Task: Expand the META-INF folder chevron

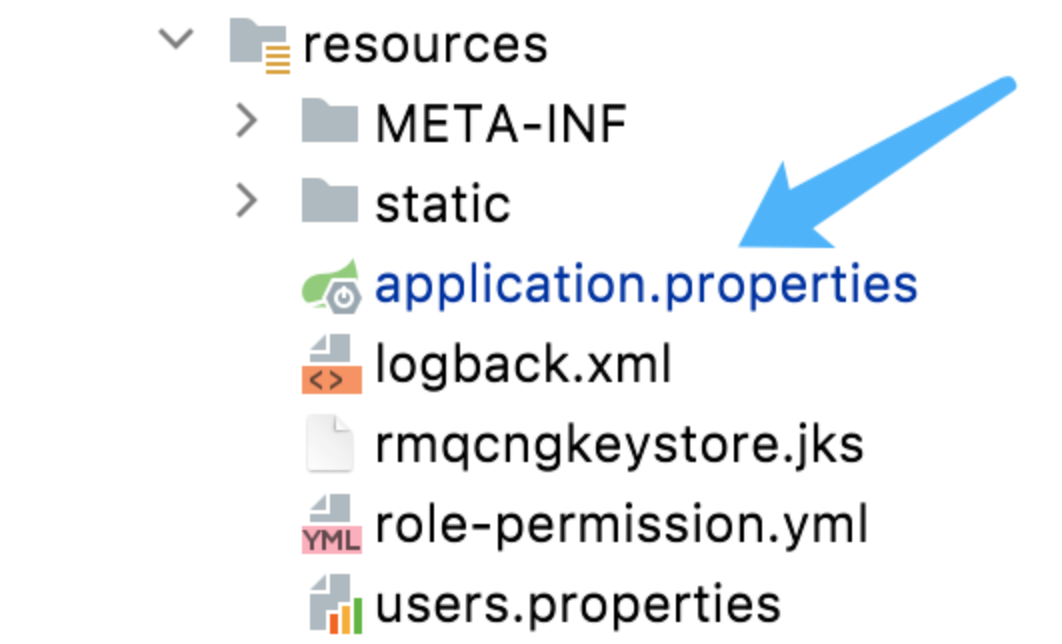Action: 246,123
